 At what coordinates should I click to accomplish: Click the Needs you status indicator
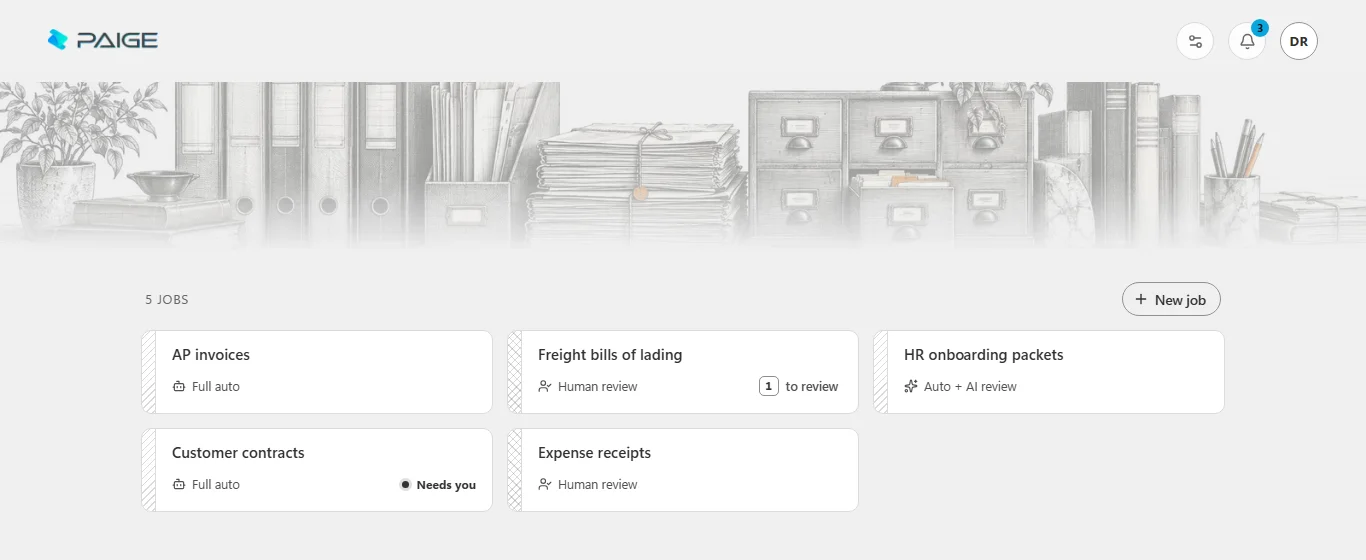click(438, 484)
